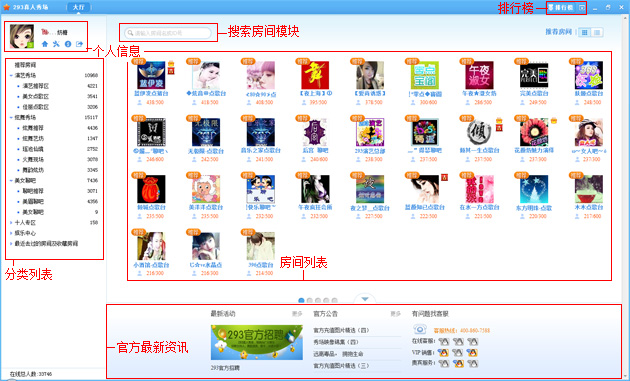Open the 后宫聊吧 room thumbnail
Image resolution: width=630 pixels, height=381 pixels.
(315, 132)
